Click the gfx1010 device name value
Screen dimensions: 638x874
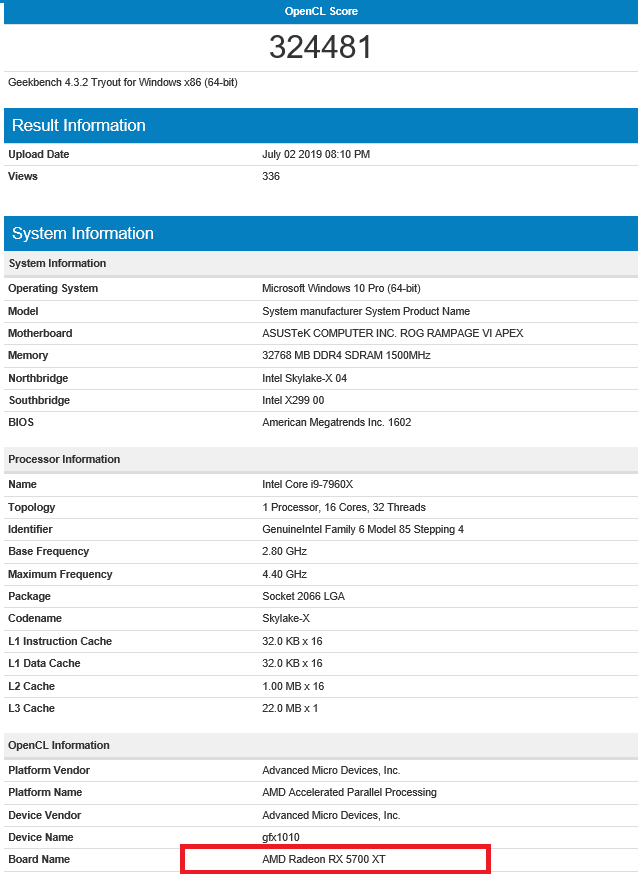281,837
